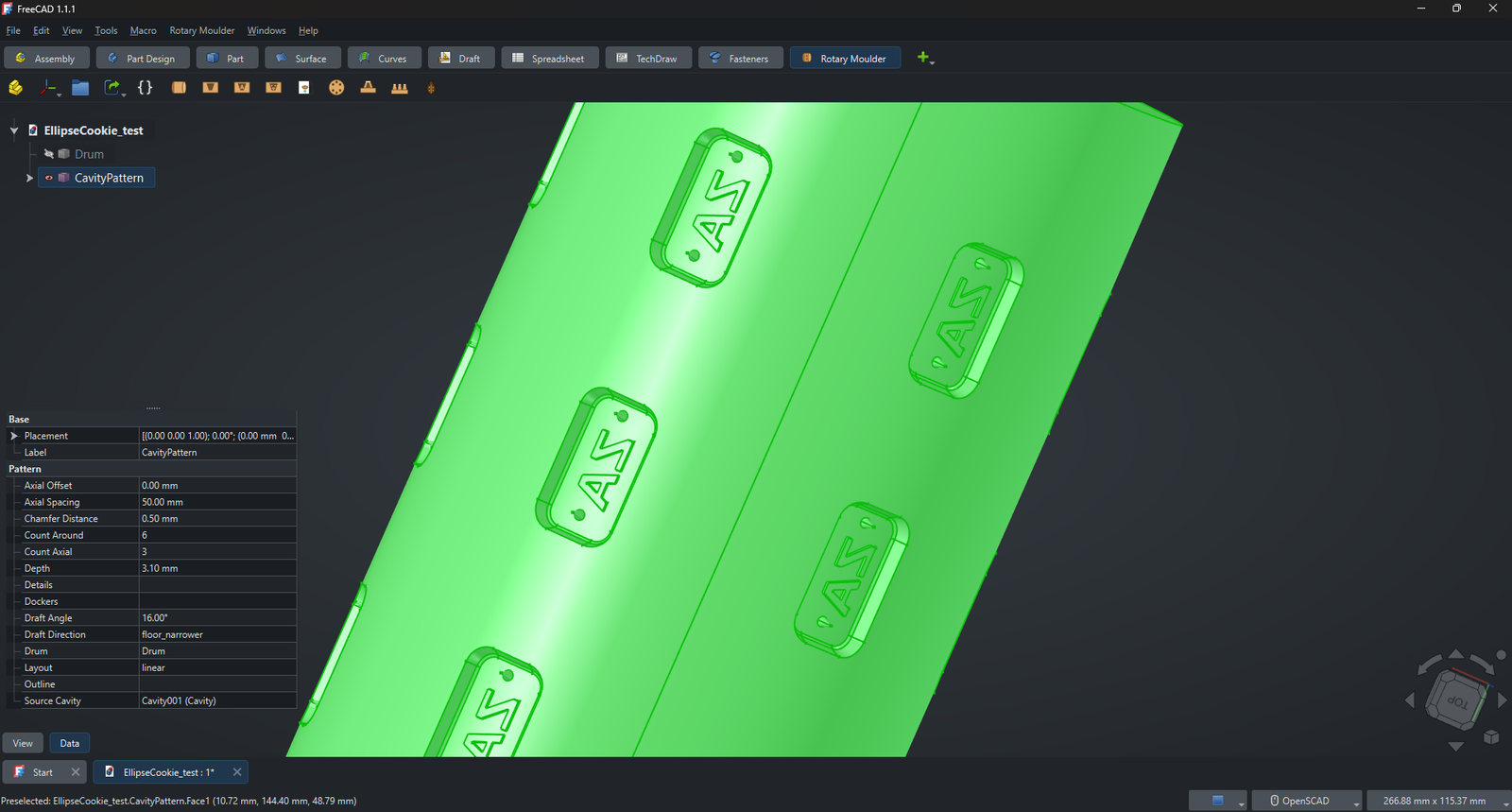The image size is (1512, 812).
Task: Open the dimension units dropdown in status bar
Action: coord(1439,801)
